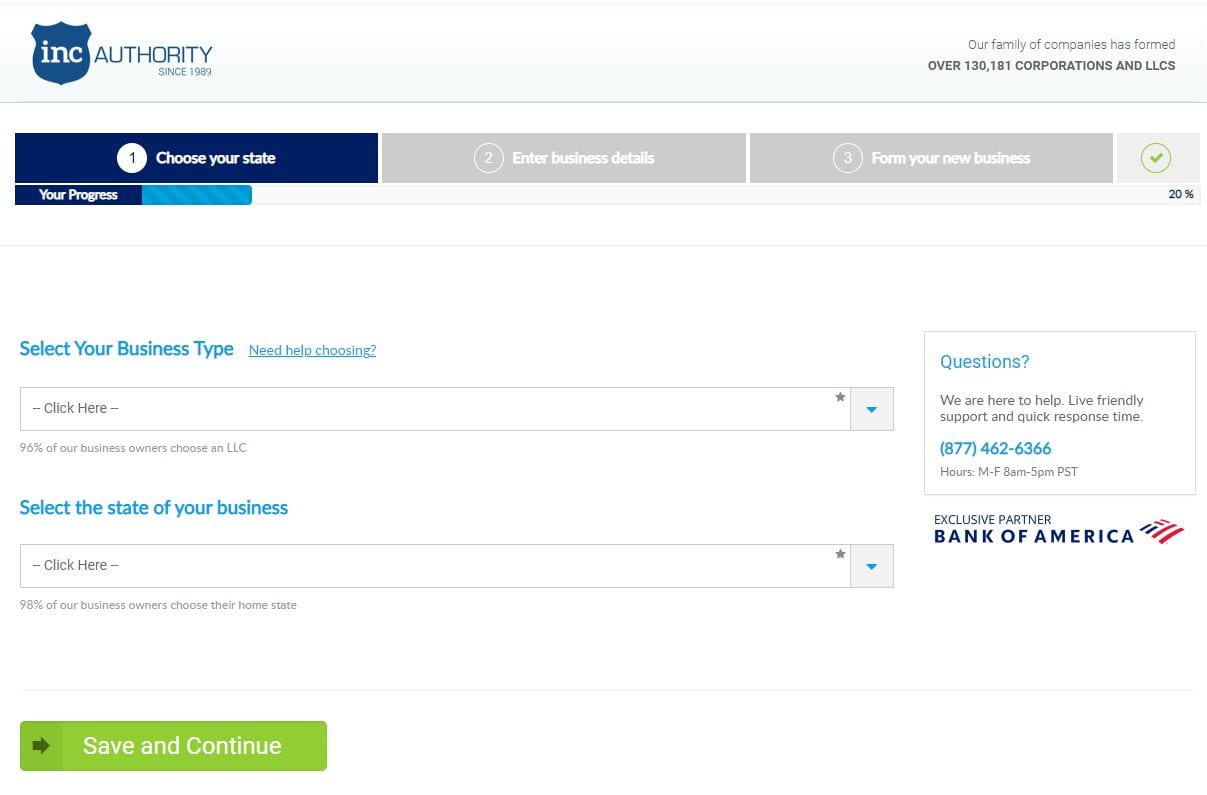Expand the business type dropdown arrow
The image size is (1207, 795).
click(x=871, y=408)
